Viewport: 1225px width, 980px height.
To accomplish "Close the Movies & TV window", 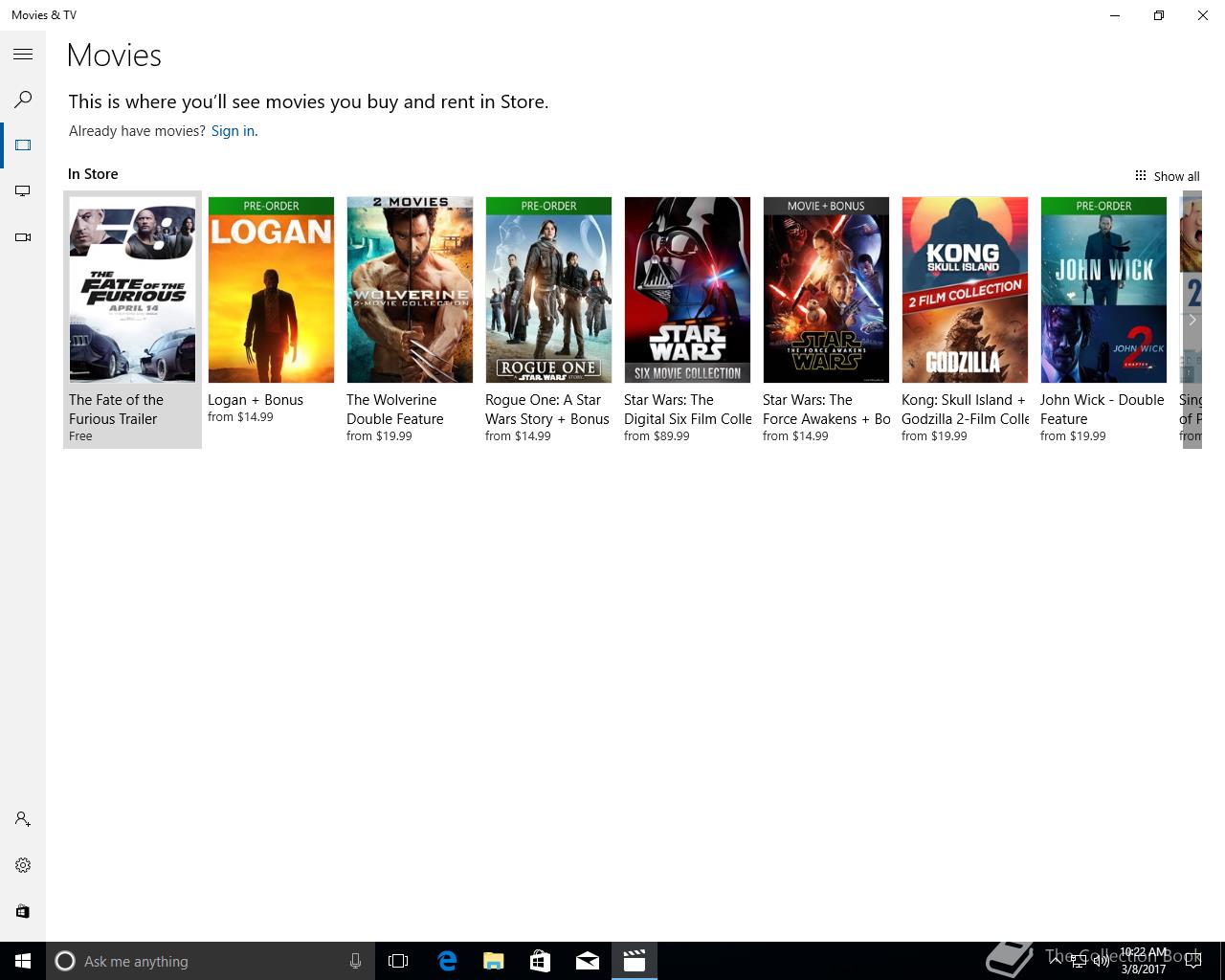I will (1203, 15).
